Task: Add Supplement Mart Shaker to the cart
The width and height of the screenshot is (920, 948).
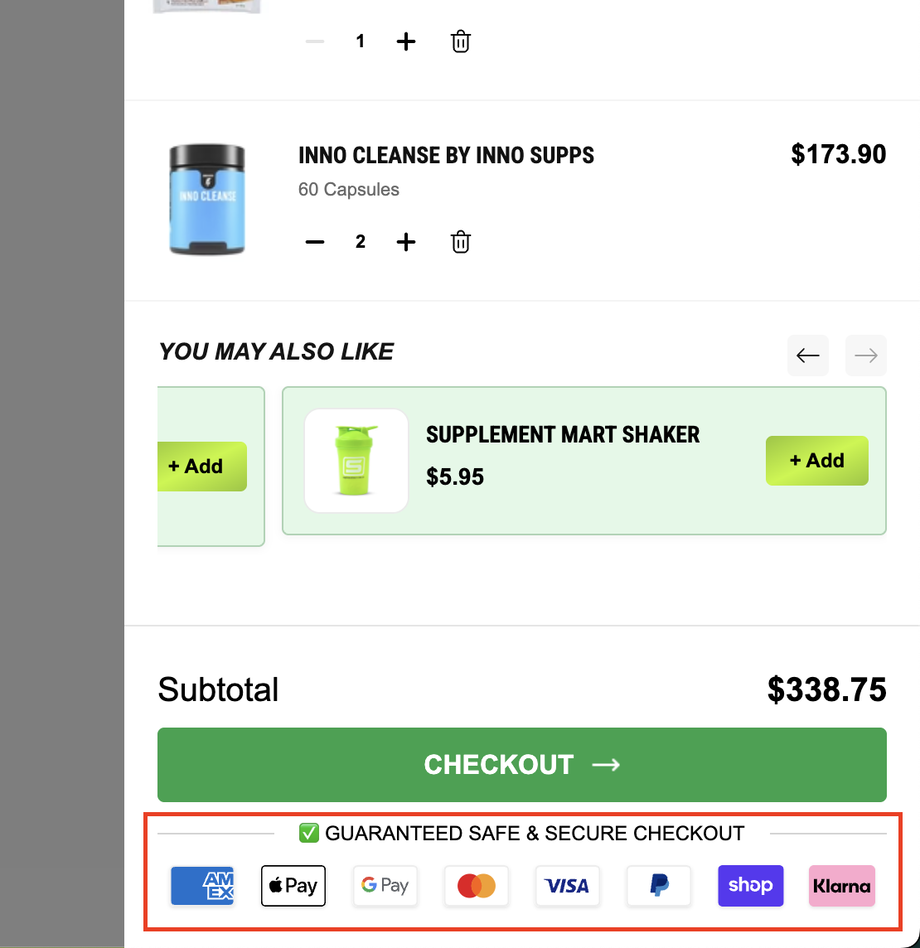Action: (817, 460)
